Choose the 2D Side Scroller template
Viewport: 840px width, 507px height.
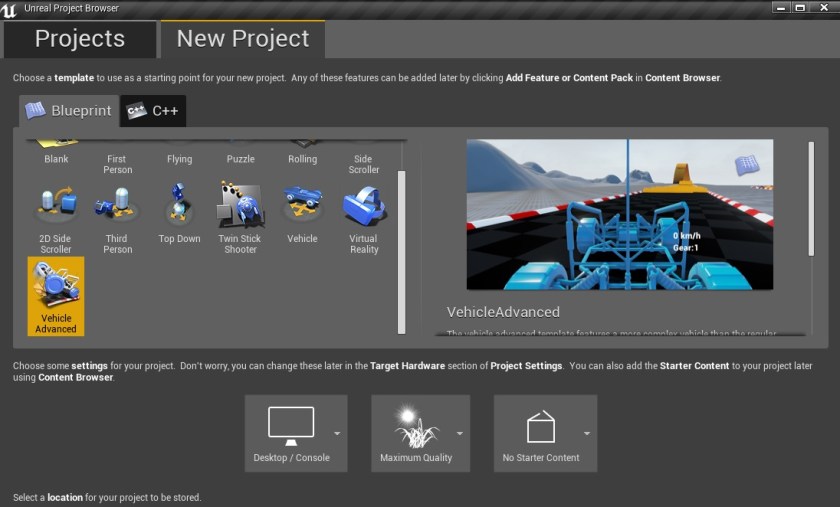56,218
